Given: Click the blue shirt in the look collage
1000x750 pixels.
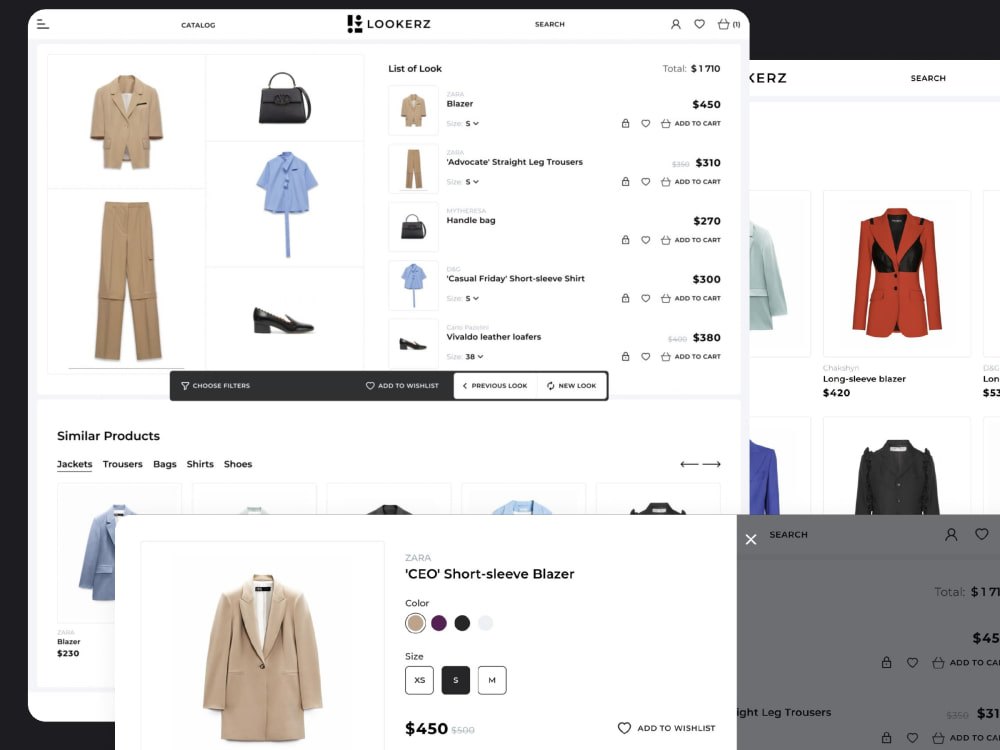Looking at the screenshot, I should pos(287,203).
